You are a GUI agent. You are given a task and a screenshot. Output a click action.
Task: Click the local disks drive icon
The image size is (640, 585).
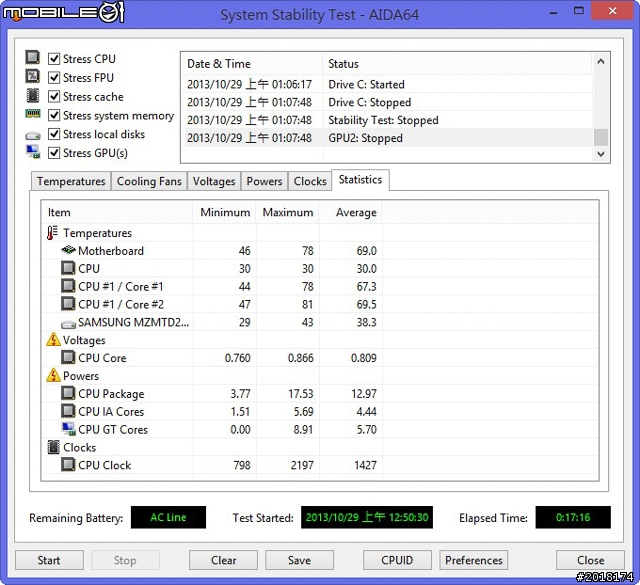tap(33, 136)
